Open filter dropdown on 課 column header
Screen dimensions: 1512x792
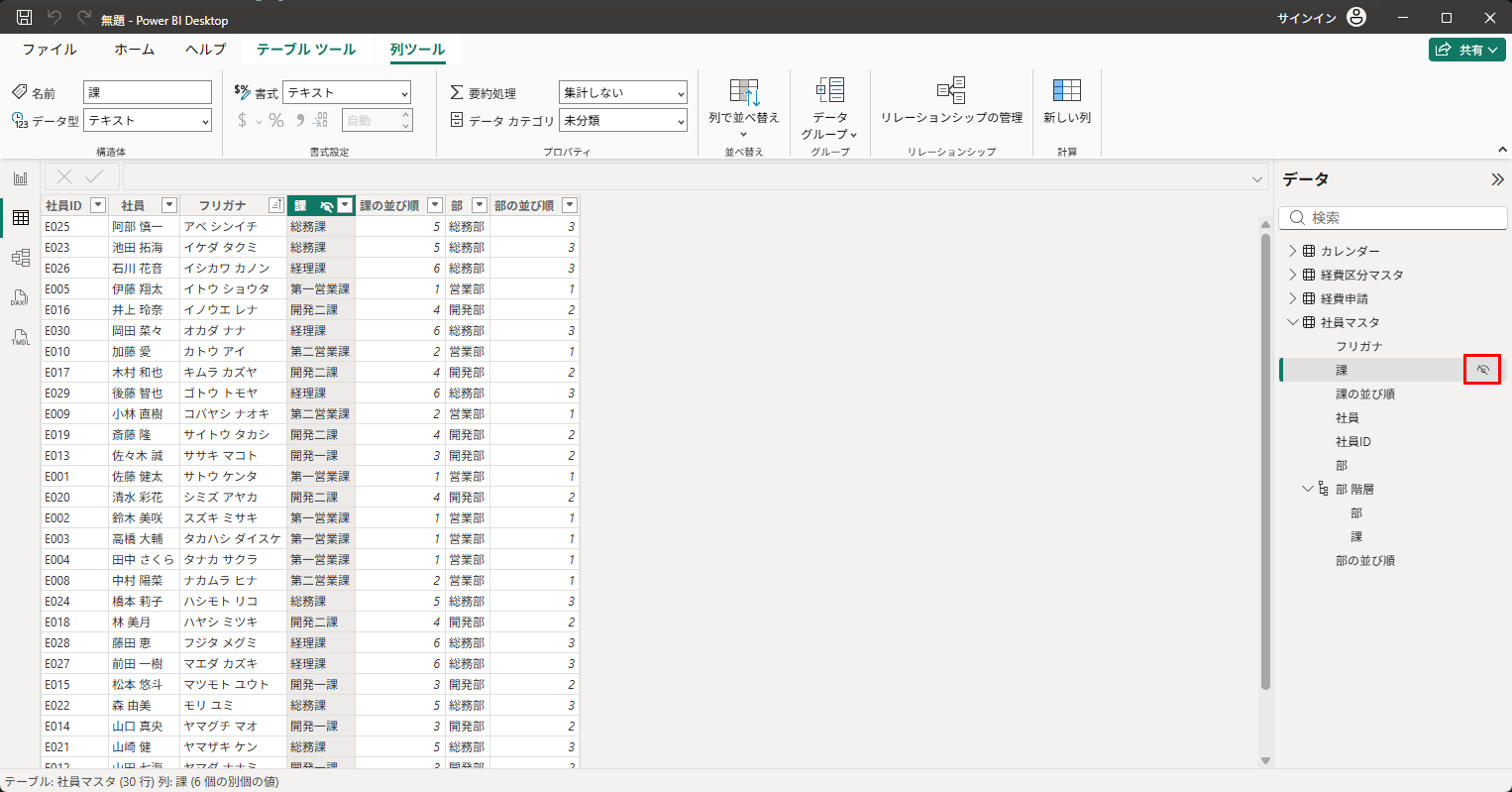point(345,205)
